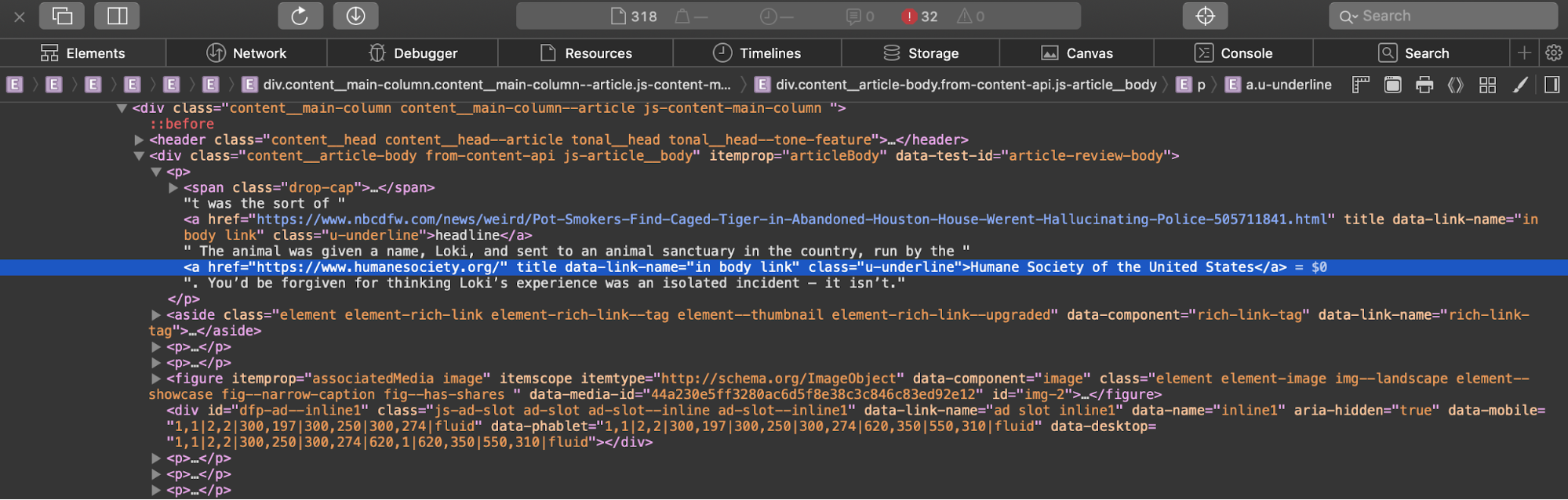Open the inspector settings gear
This screenshot has width=1568, height=500.
(x=1553, y=53)
